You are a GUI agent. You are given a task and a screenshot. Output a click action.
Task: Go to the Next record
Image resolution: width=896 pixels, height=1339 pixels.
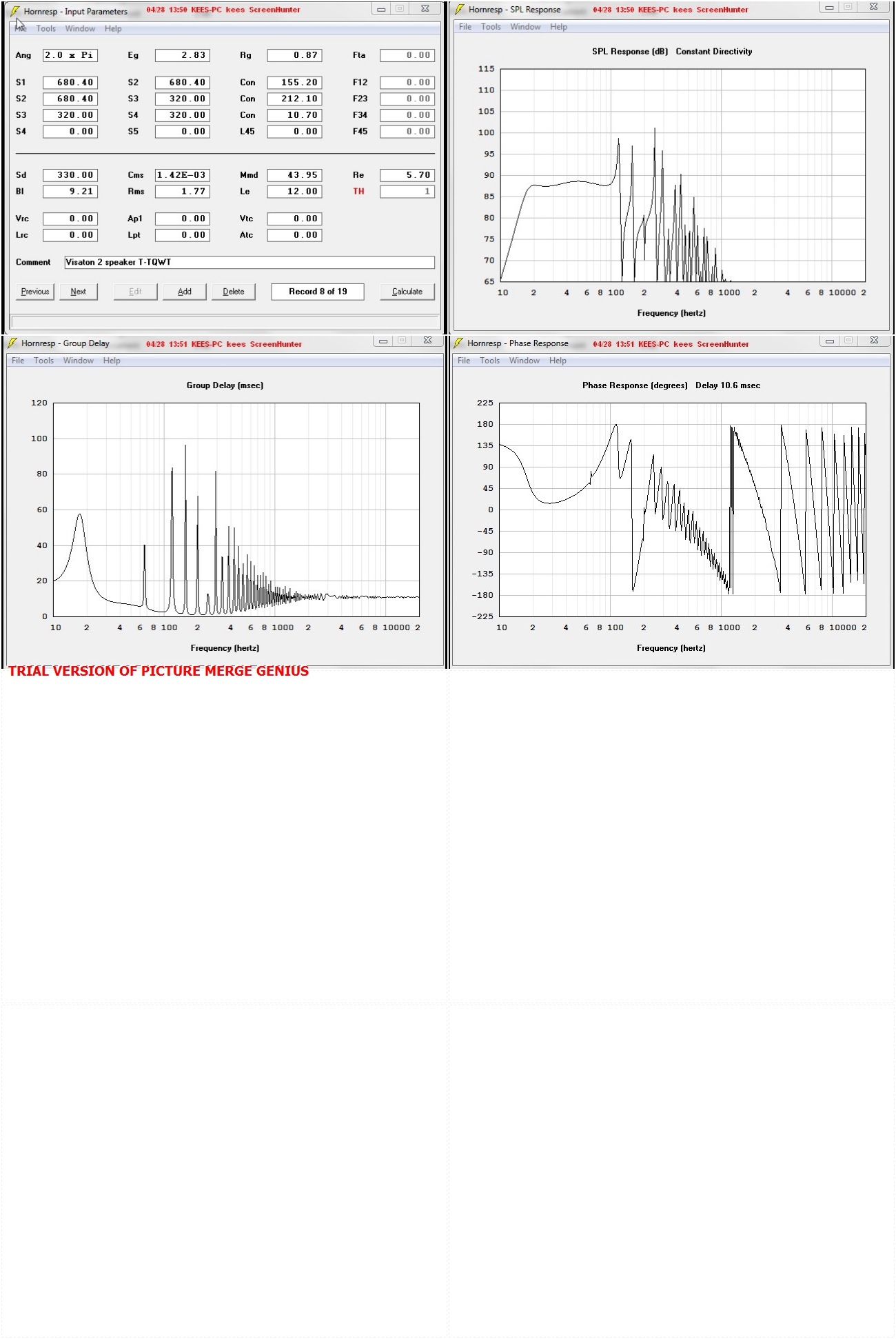point(79,292)
